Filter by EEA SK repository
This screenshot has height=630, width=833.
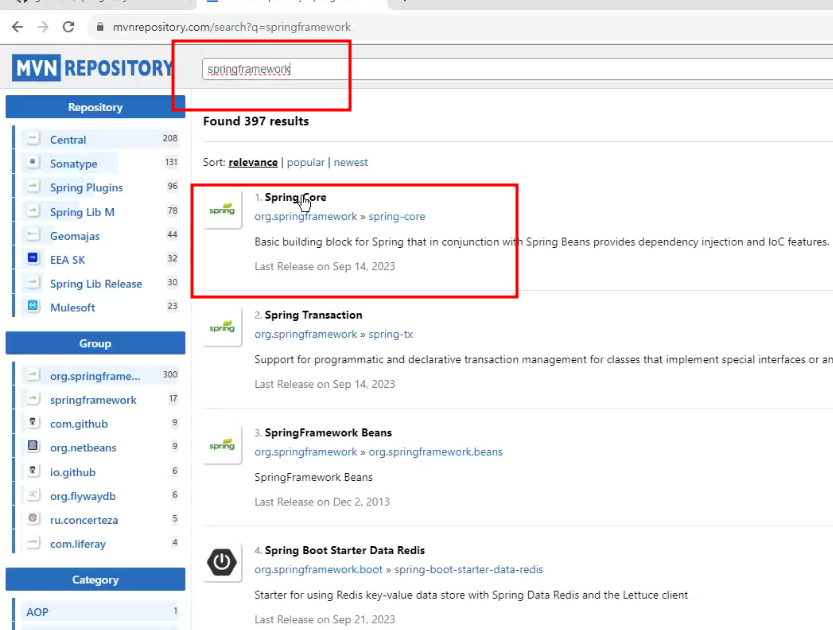[67, 260]
